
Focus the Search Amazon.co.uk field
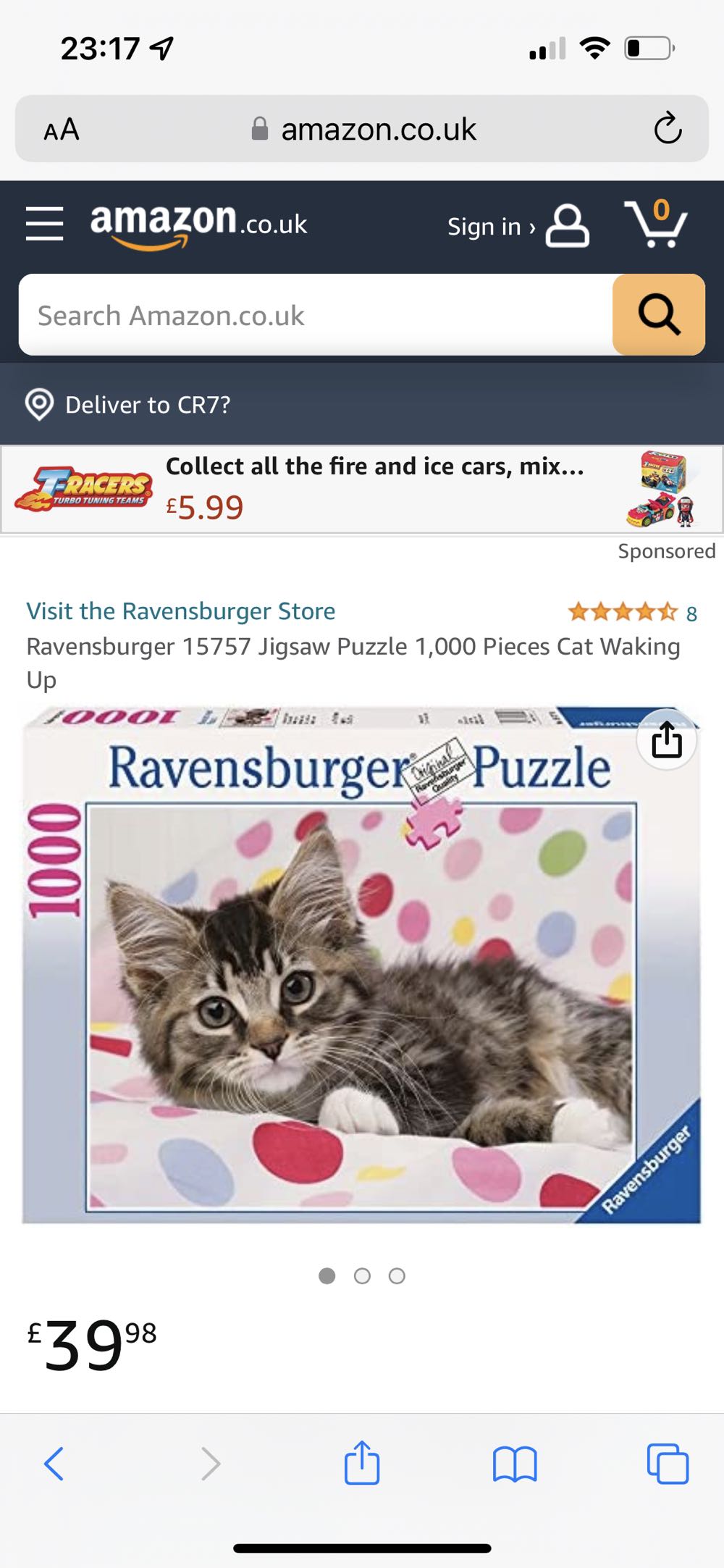coord(316,314)
